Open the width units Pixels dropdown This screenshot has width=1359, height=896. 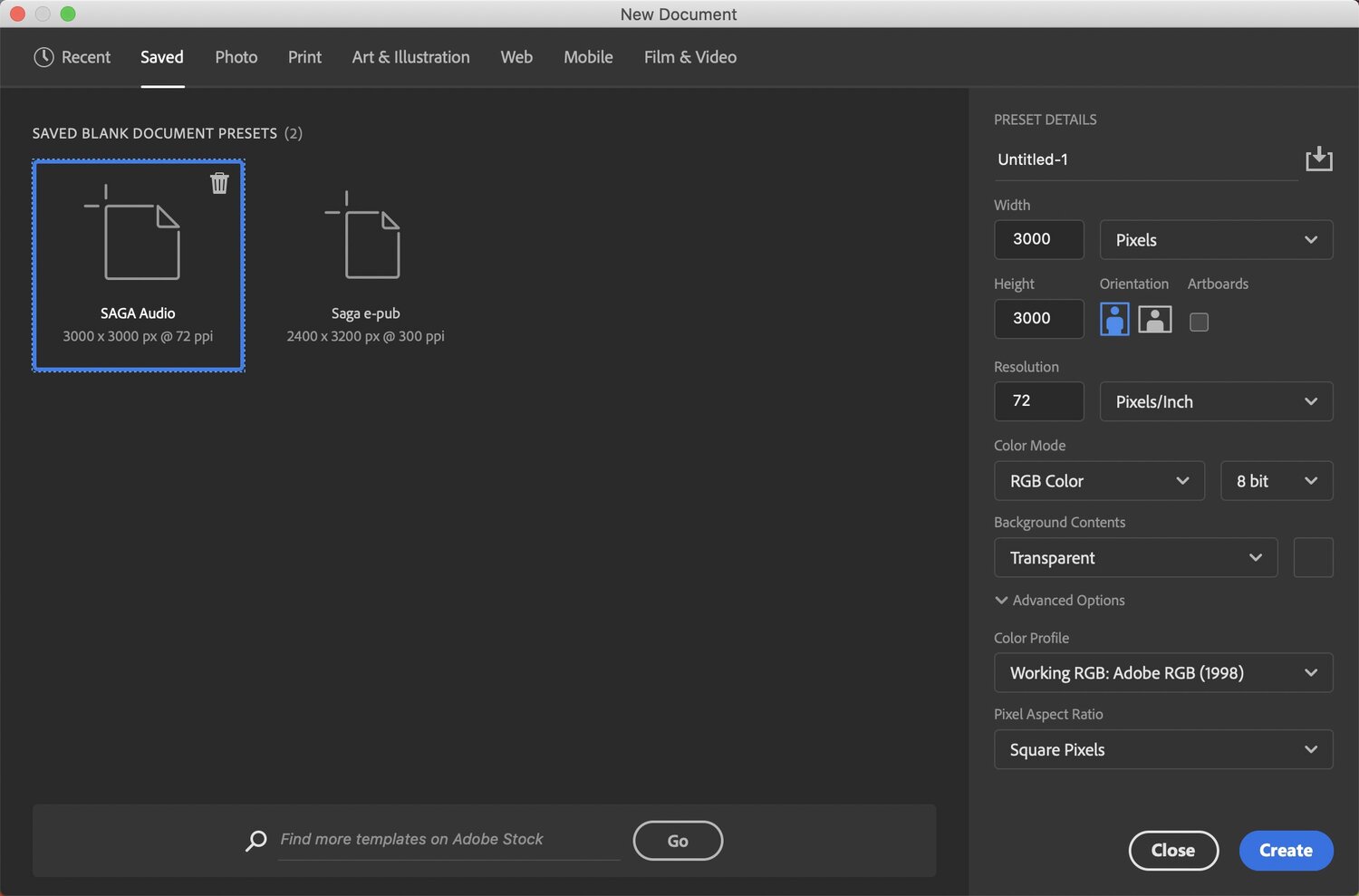[1216, 240]
